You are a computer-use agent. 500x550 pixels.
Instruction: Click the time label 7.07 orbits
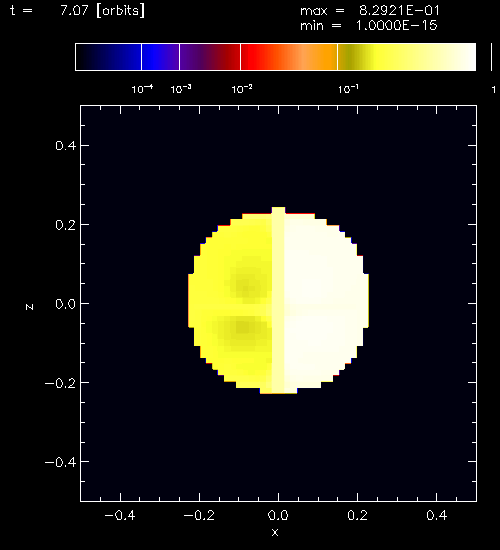pos(102,10)
